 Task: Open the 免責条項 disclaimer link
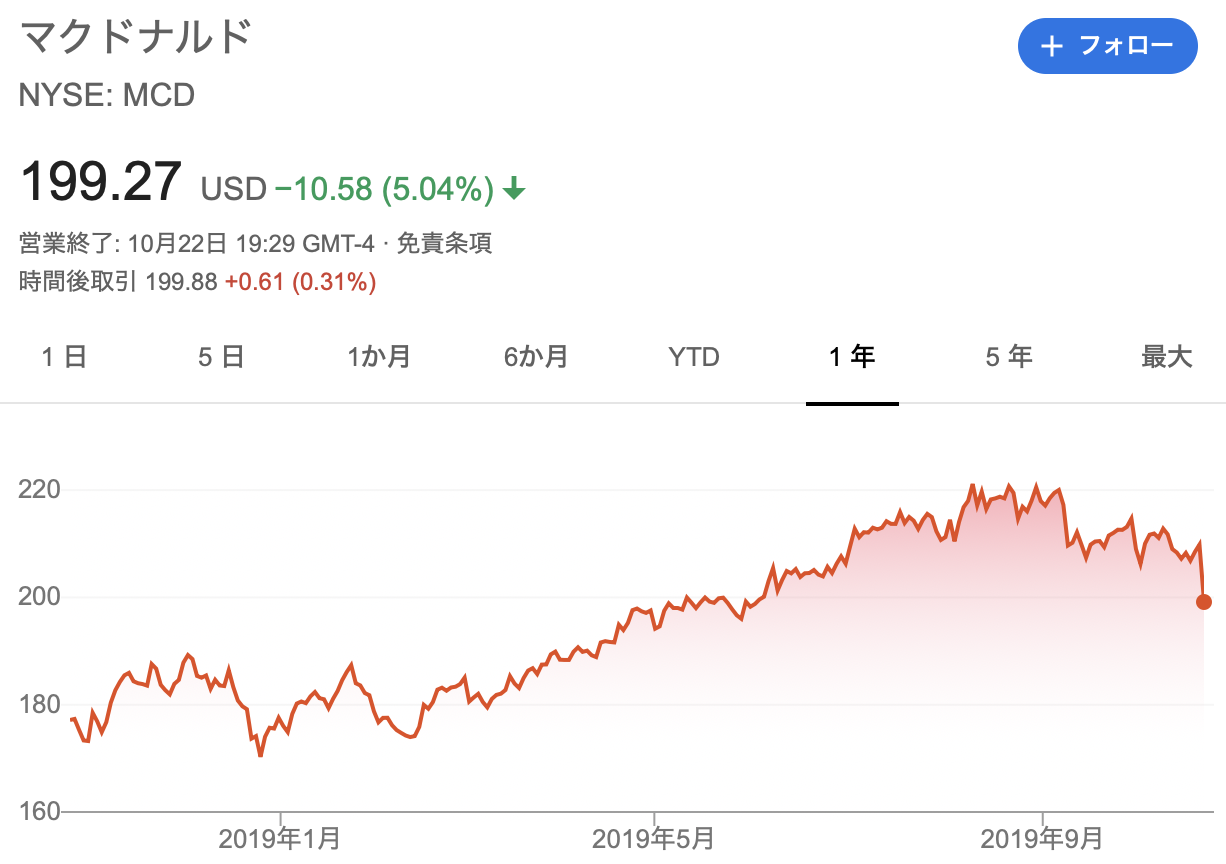click(x=444, y=243)
